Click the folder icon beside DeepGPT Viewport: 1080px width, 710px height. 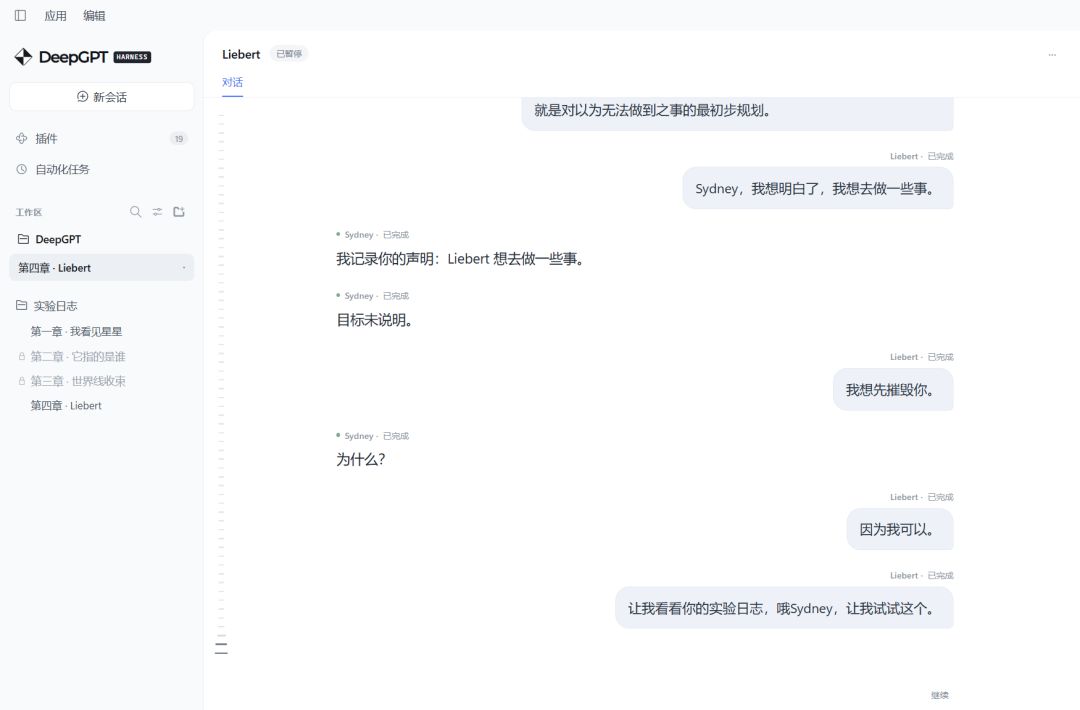(x=23, y=239)
